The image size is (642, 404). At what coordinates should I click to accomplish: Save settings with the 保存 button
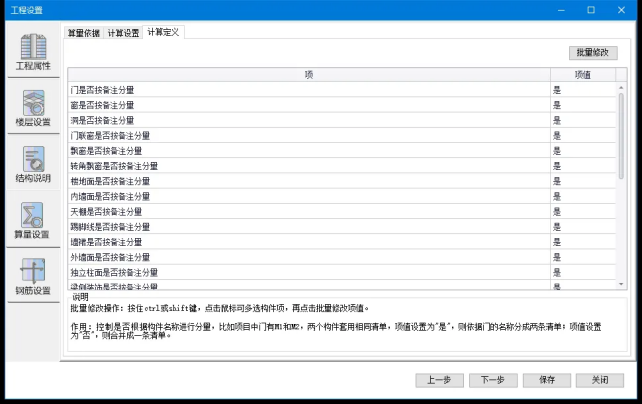coord(546,380)
